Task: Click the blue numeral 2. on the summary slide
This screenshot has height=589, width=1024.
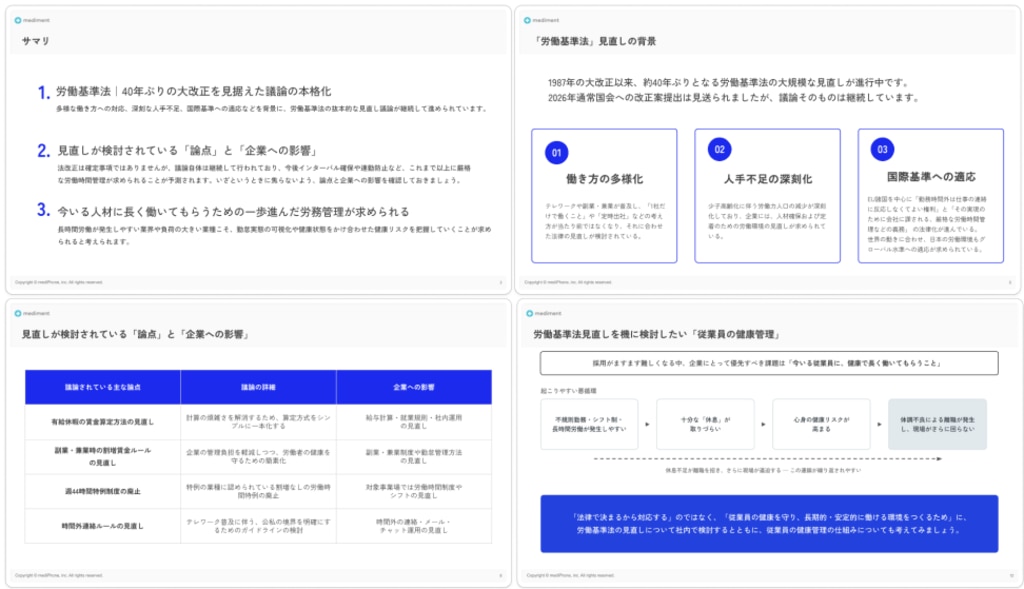Action: (x=44, y=151)
